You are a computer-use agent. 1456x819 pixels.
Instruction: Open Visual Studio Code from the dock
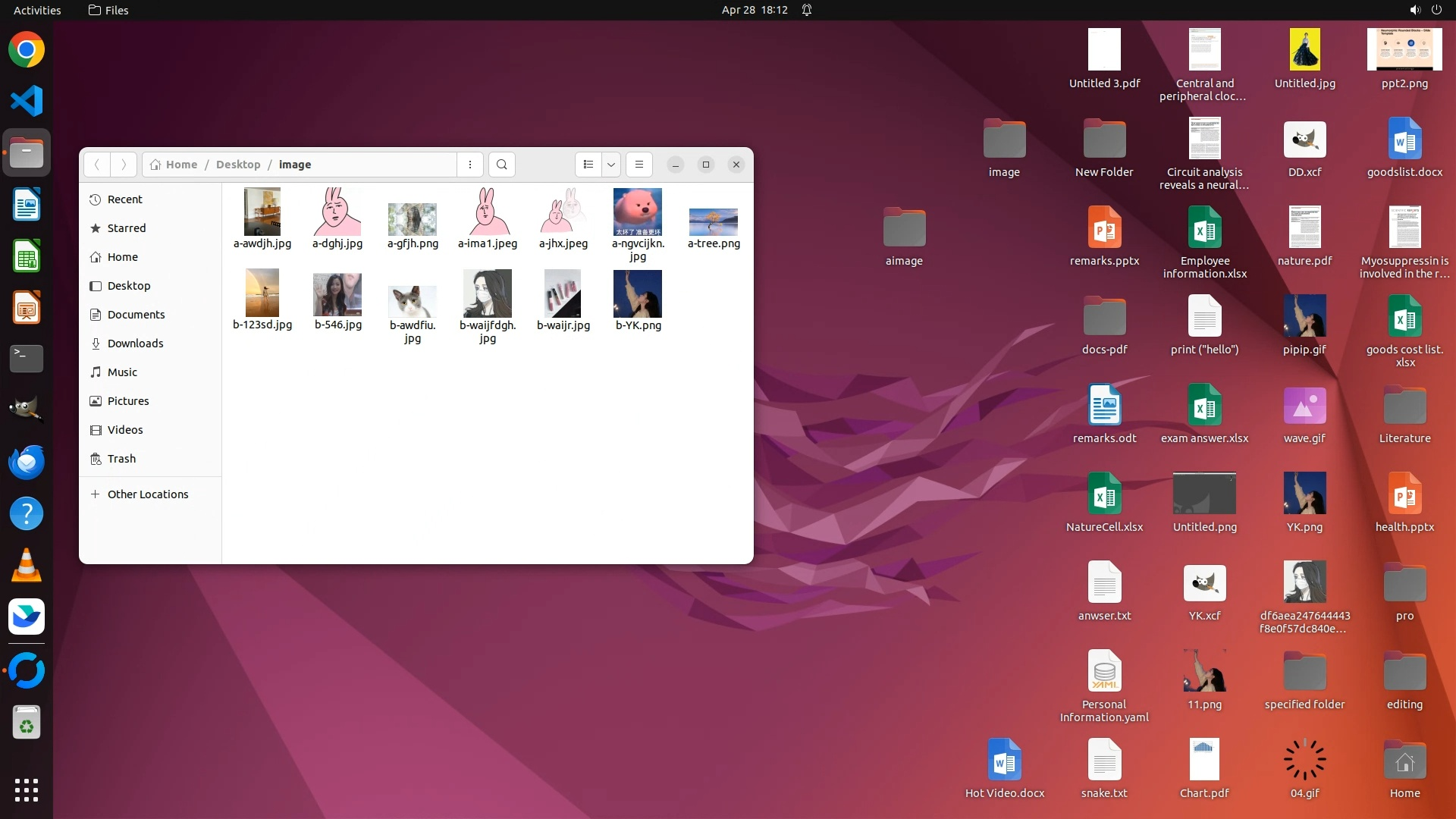click(x=27, y=102)
